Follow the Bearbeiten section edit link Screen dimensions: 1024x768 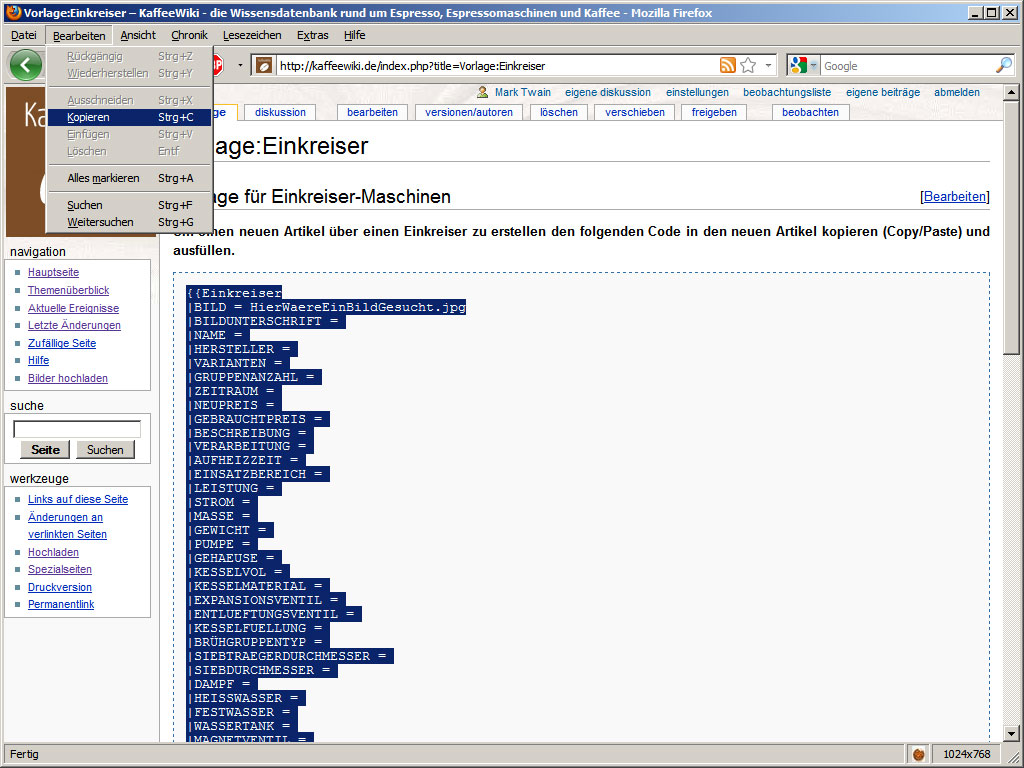[x=955, y=197]
